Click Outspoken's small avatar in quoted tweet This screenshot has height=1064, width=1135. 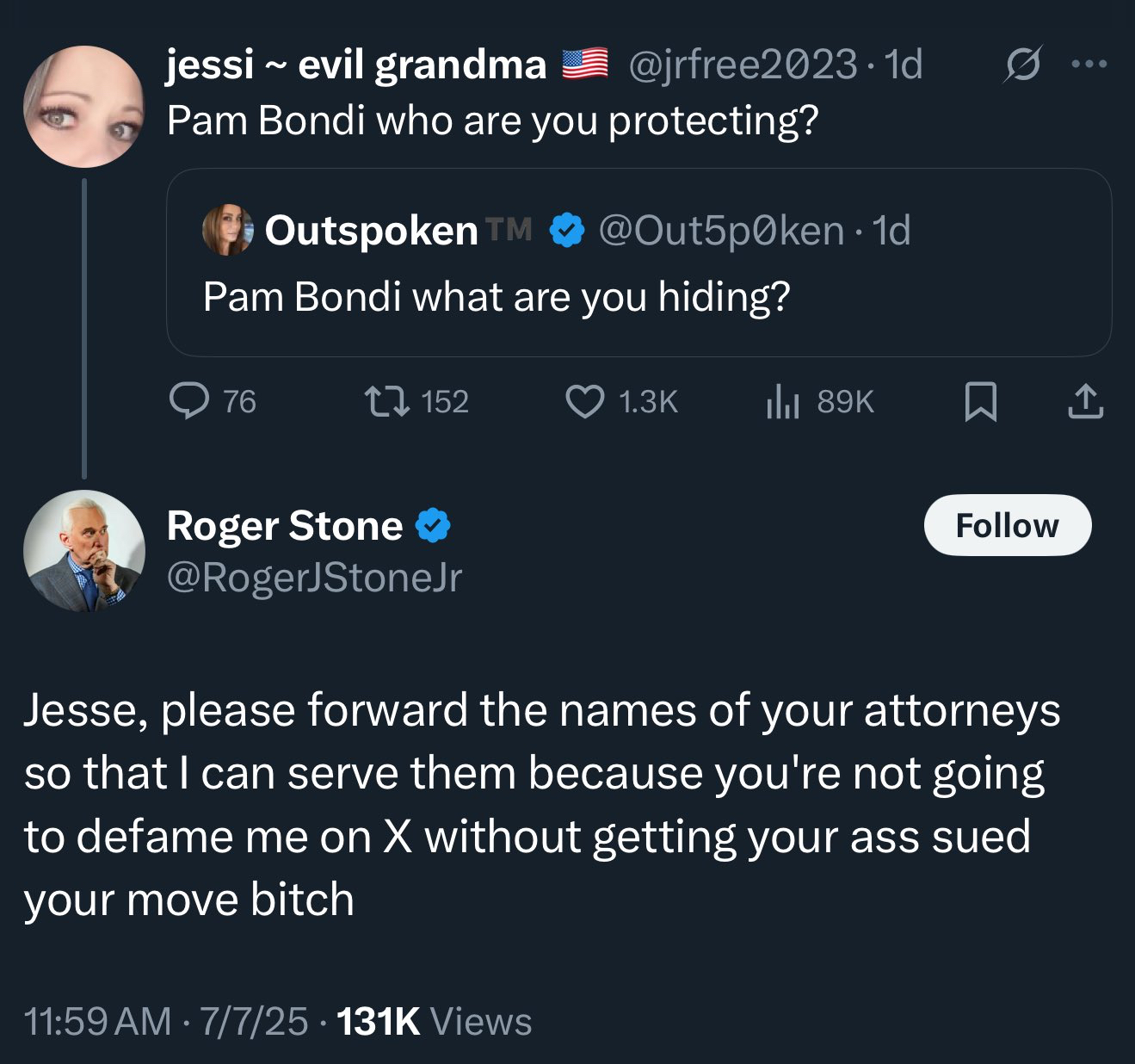(x=228, y=230)
